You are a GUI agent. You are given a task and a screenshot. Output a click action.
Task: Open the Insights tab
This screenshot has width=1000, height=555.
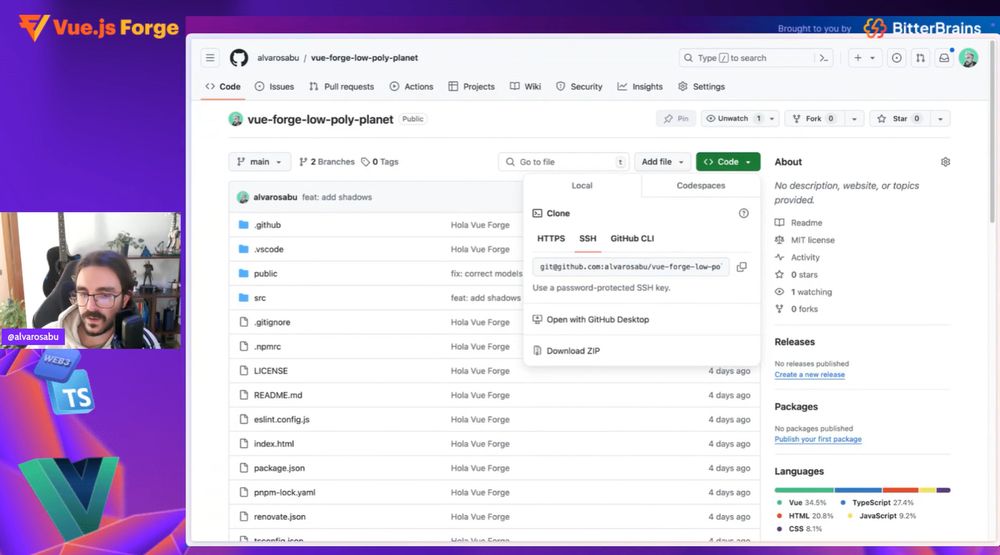[x=640, y=87]
